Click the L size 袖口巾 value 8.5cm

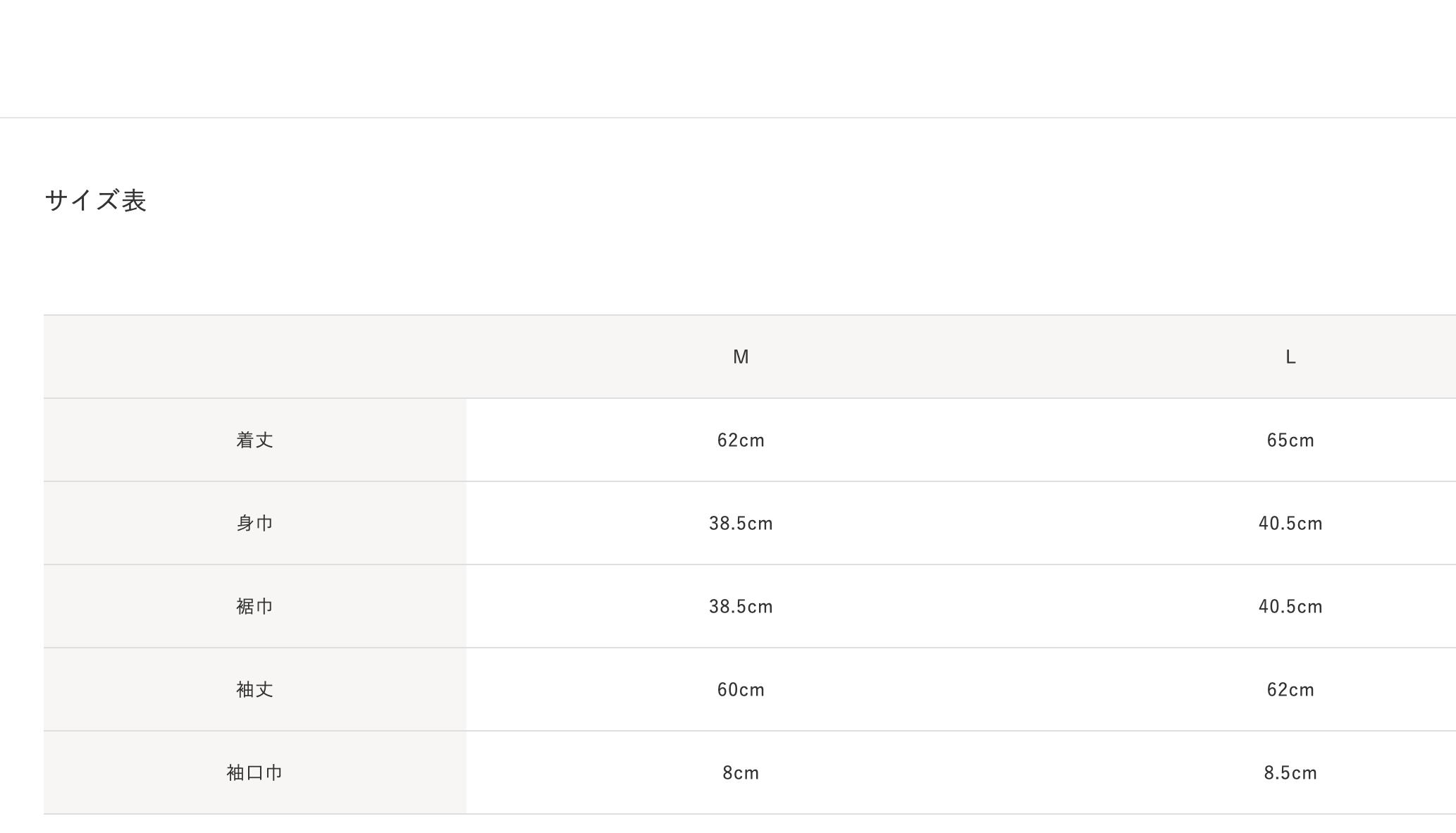click(1290, 773)
